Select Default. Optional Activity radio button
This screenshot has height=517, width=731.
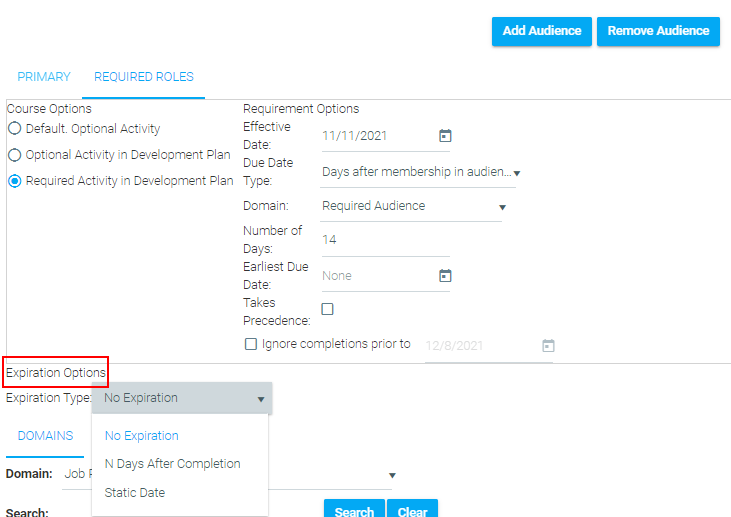(15, 128)
